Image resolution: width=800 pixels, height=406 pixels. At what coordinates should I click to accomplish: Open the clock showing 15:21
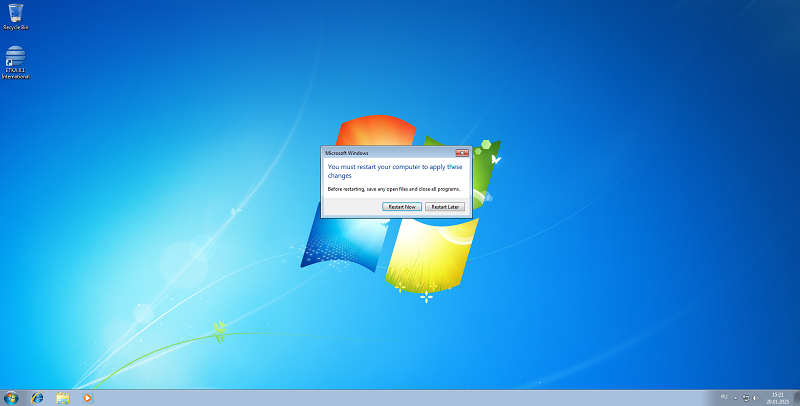pos(778,398)
